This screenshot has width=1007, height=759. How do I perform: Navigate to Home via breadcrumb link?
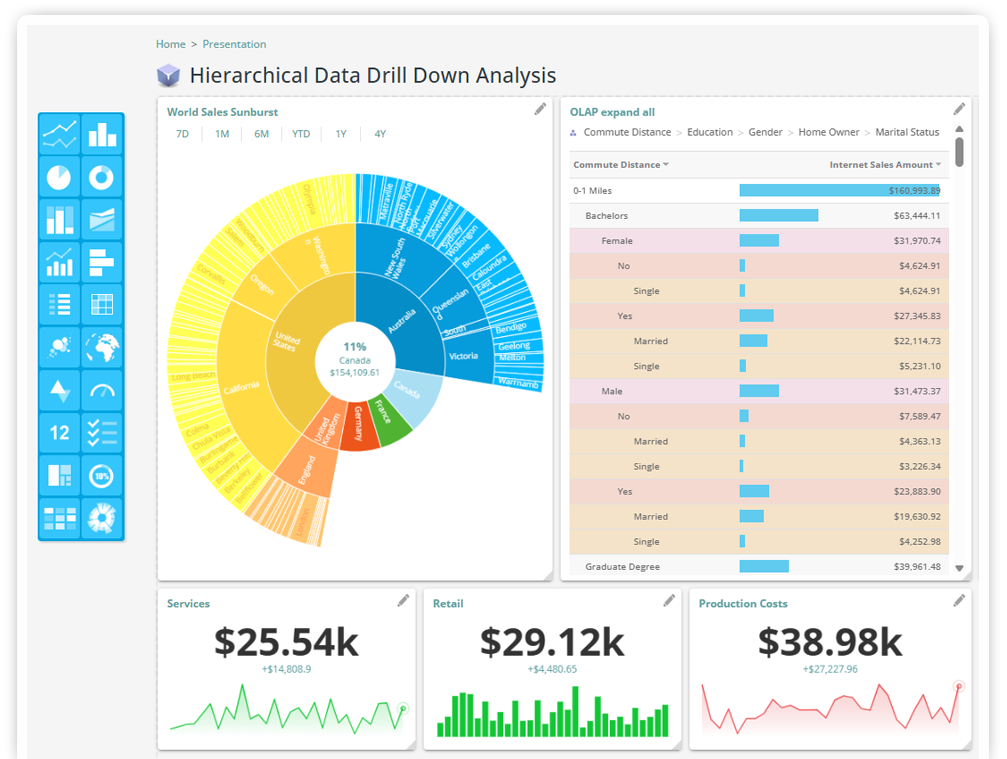point(170,43)
